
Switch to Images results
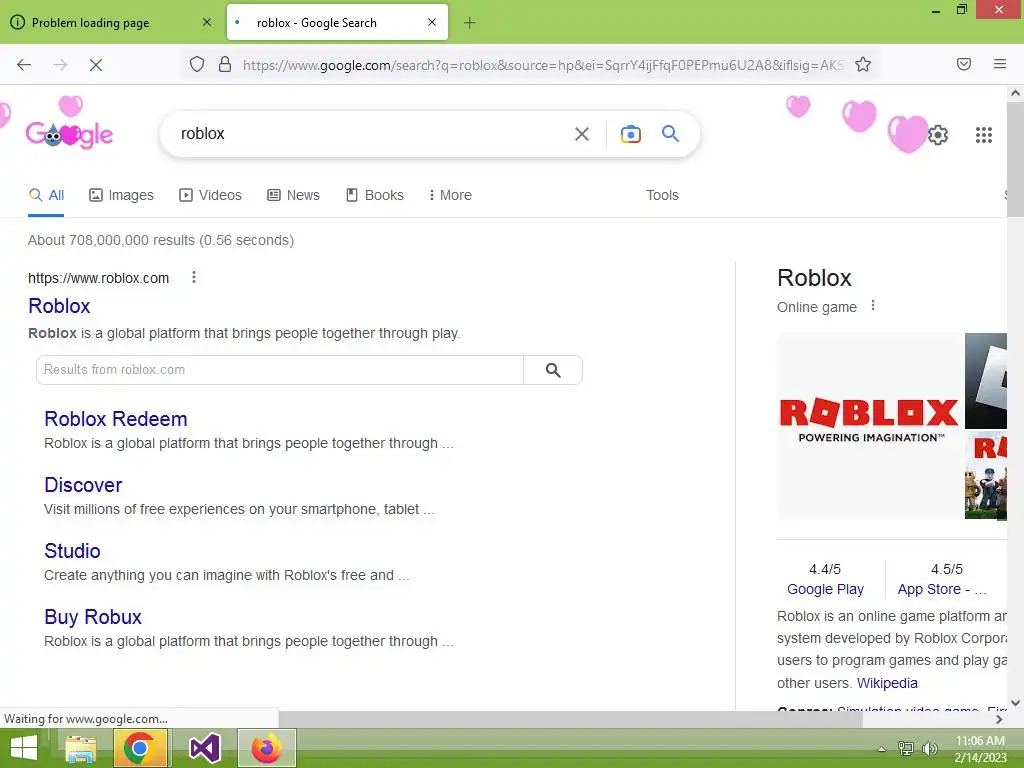click(121, 195)
